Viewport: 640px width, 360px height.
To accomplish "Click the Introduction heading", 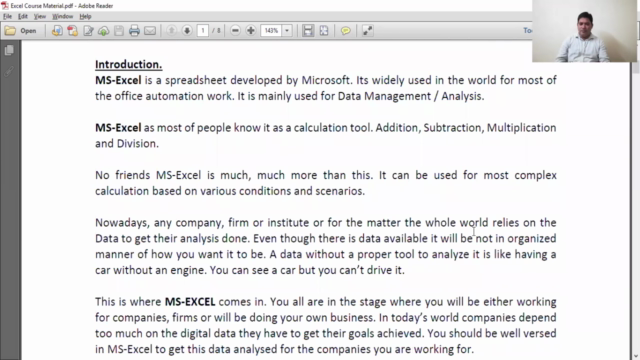I will tap(129, 64).
